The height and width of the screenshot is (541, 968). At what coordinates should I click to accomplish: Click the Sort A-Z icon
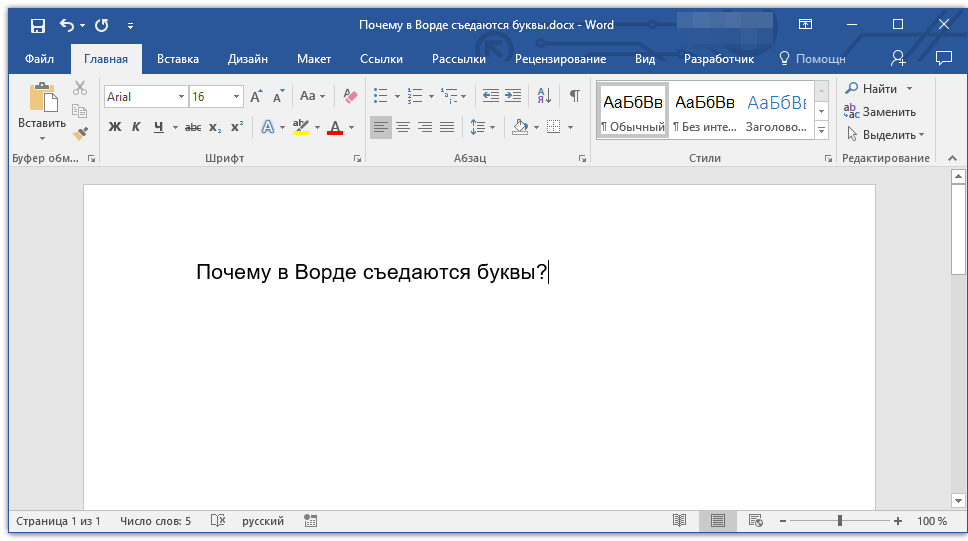click(544, 96)
